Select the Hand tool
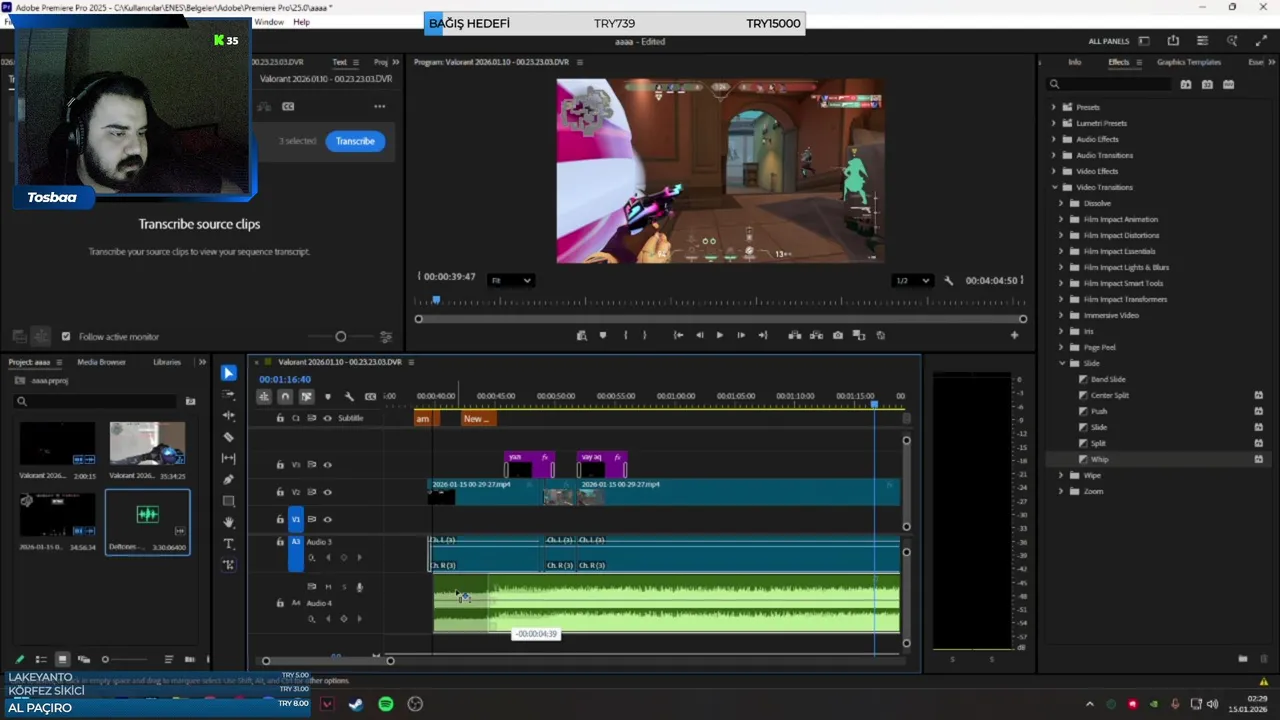The width and height of the screenshot is (1280, 720). point(228,522)
